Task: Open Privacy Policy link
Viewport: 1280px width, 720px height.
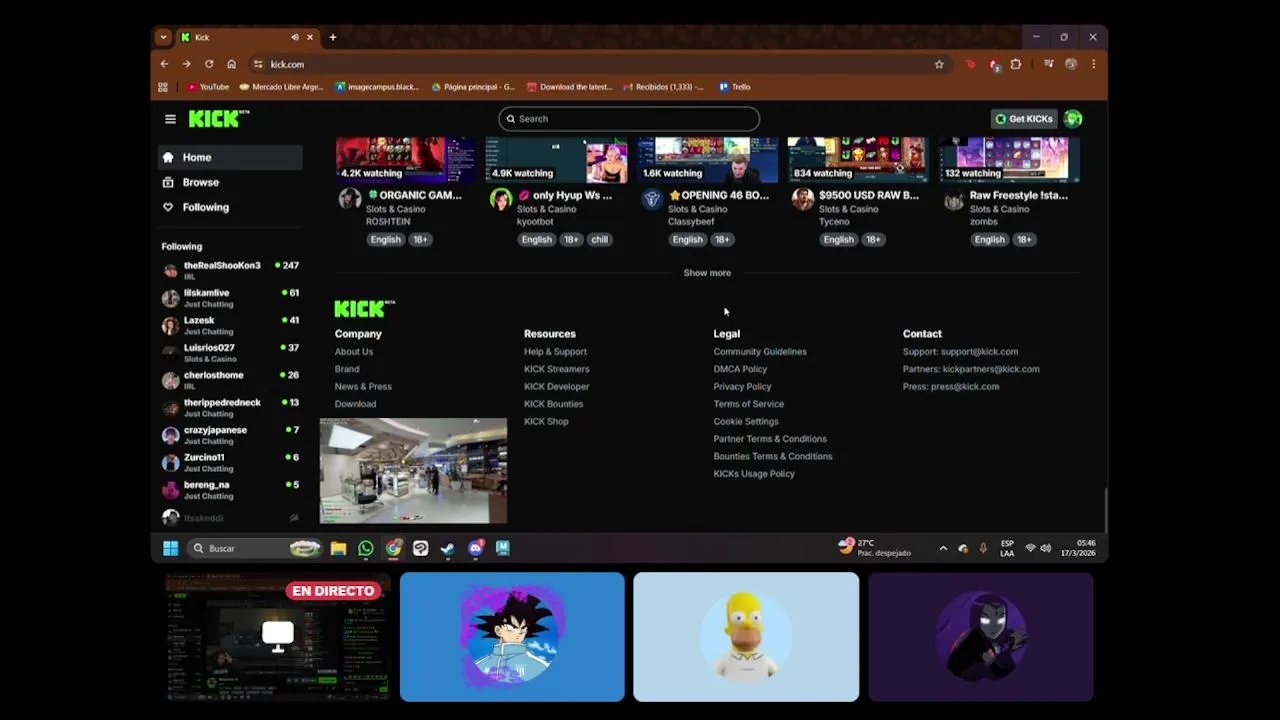Action: tap(742, 387)
